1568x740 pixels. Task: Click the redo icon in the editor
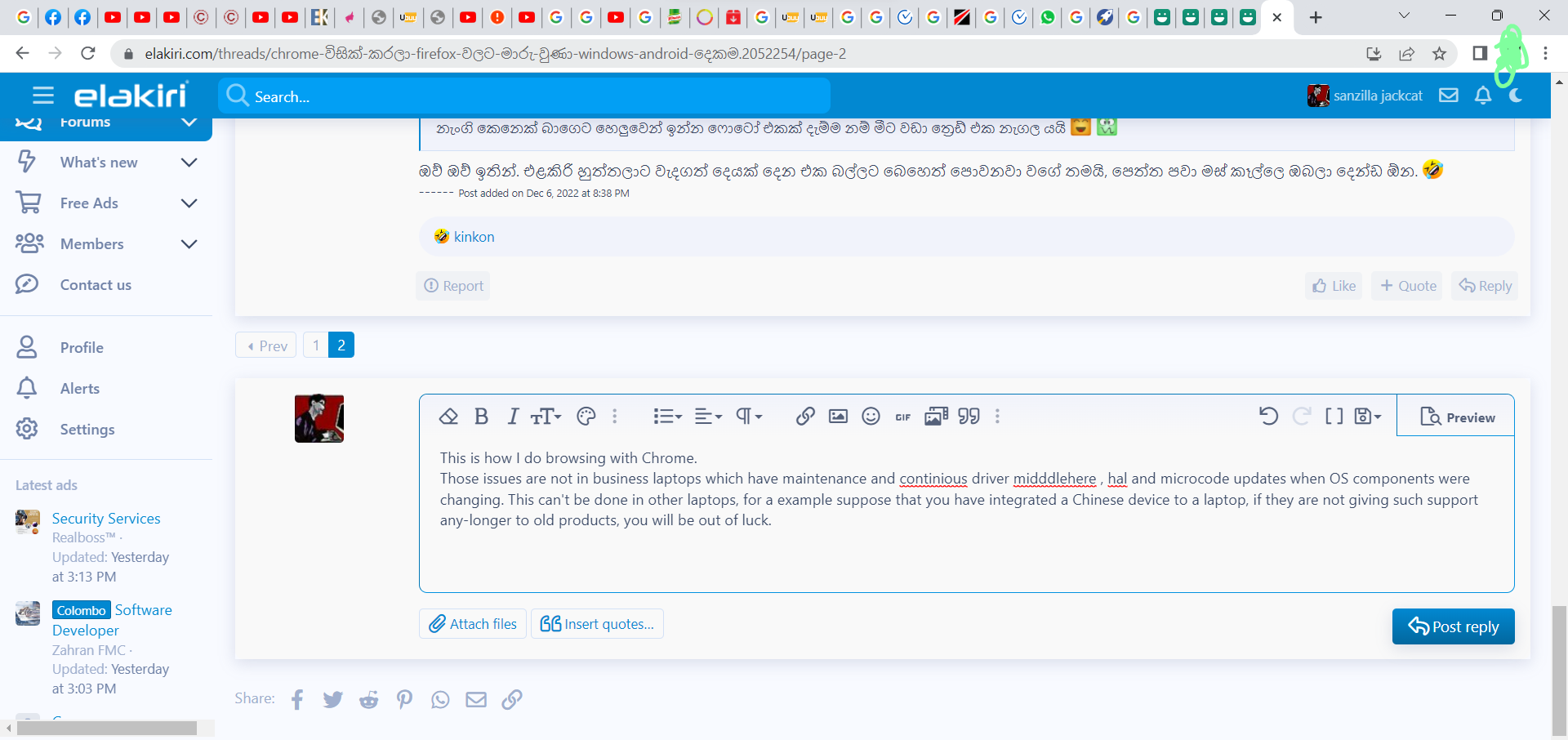pos(1302,417)
